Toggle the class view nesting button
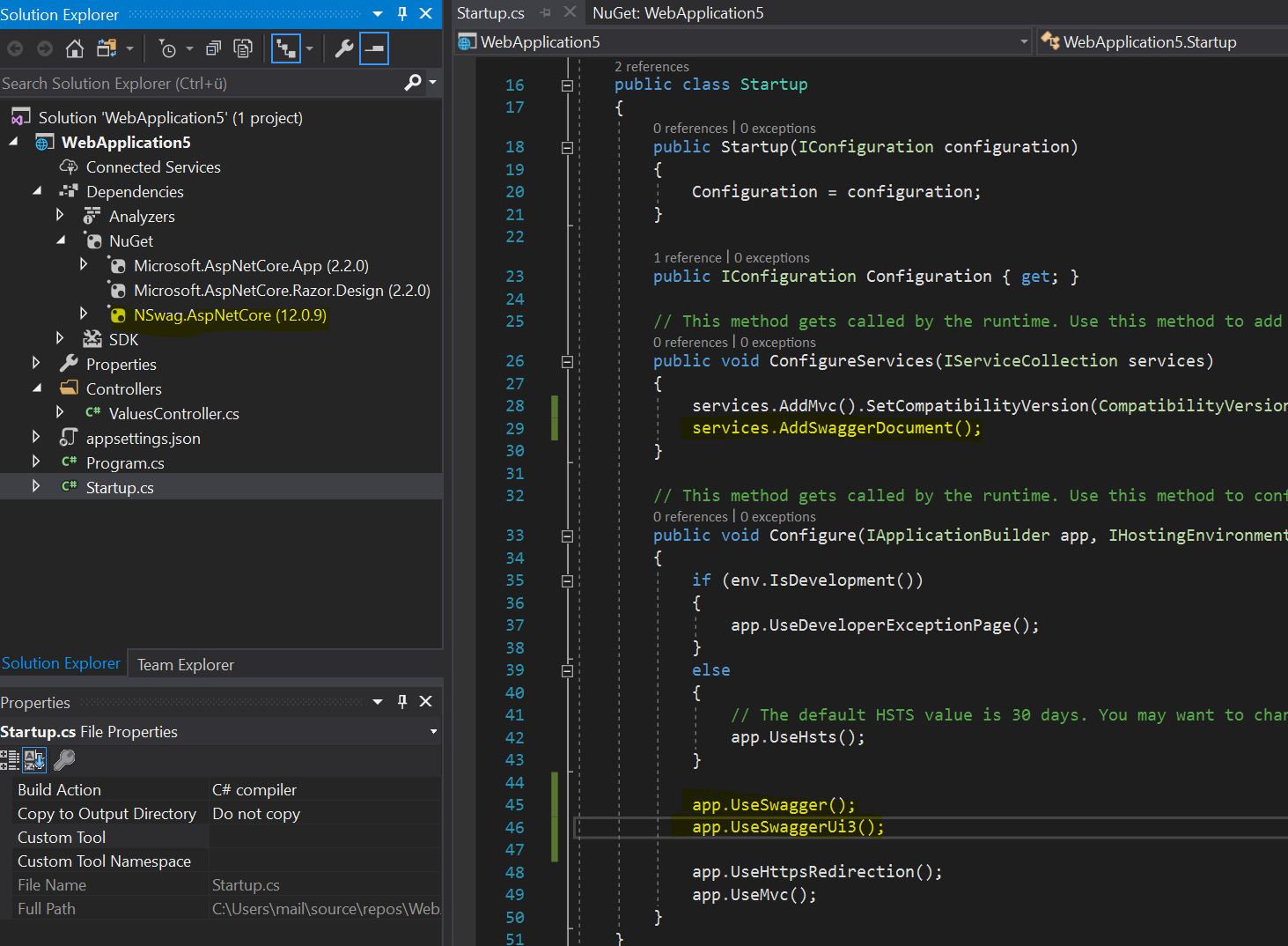The image size is (1288, 946). [286, 48]
